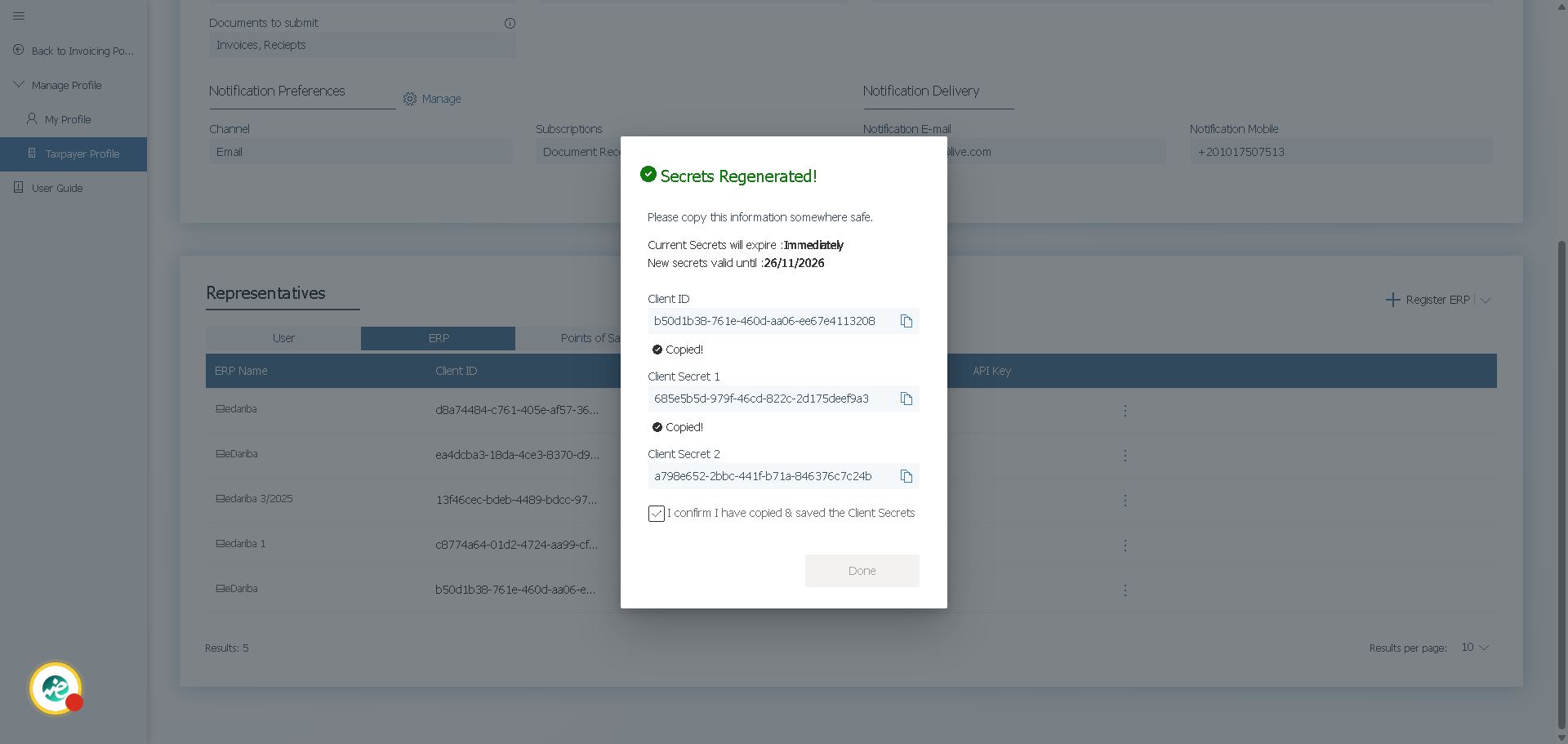Open actions menu for edariba 1 row

coord(1125,545)
